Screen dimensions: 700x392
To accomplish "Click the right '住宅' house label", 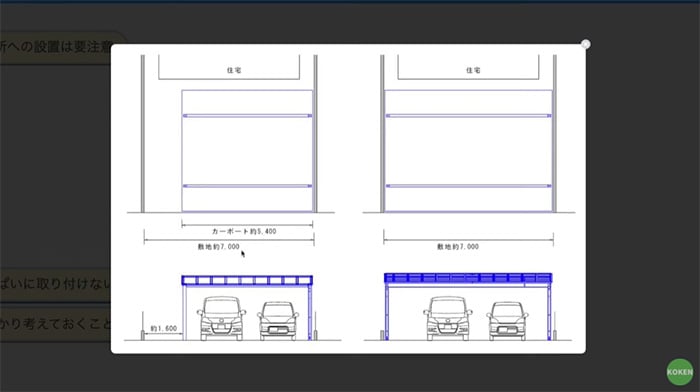I will click(473, 70).
